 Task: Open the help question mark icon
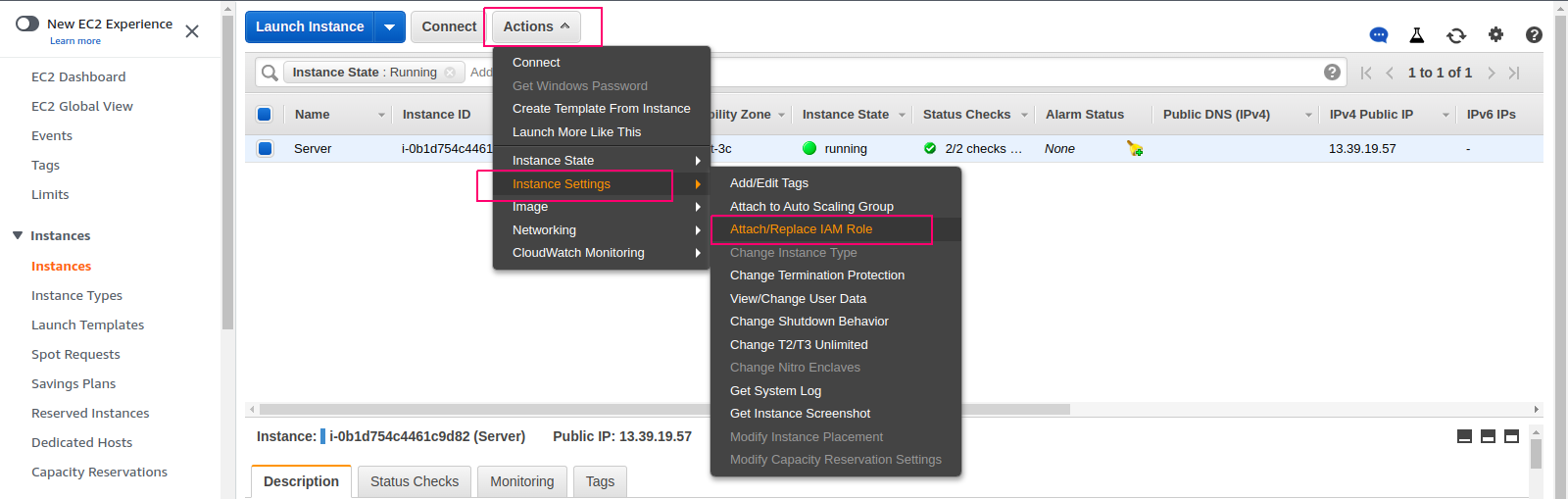(x=1535, y=34)
